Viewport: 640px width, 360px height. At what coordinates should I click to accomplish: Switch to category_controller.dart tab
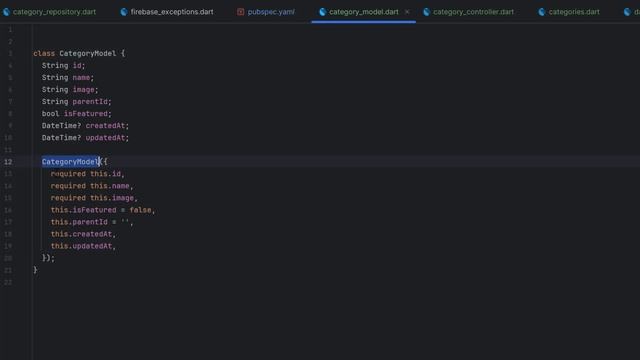coord(469,12)
